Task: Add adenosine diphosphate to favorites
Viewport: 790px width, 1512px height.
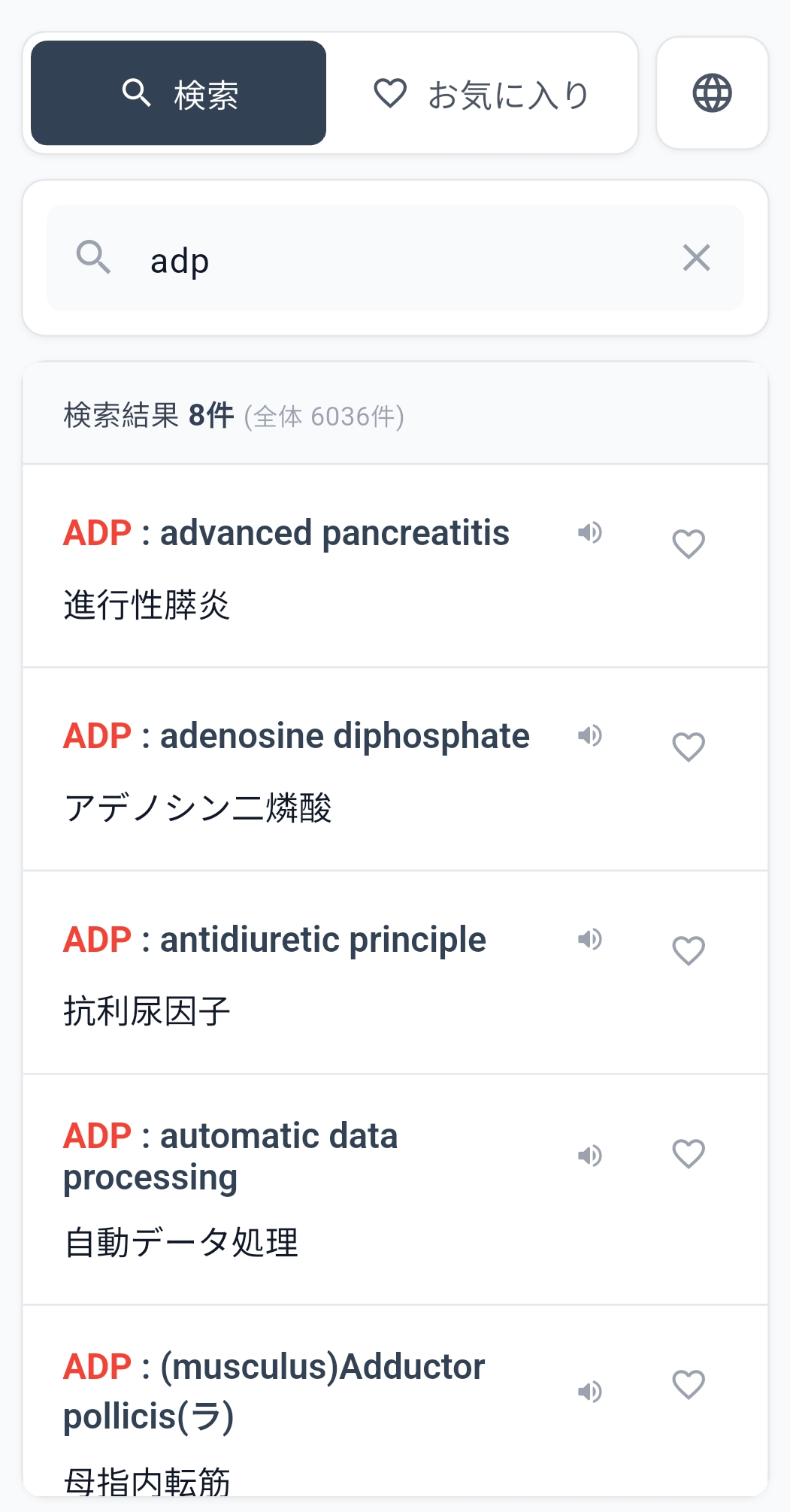Action: (689, 747)
